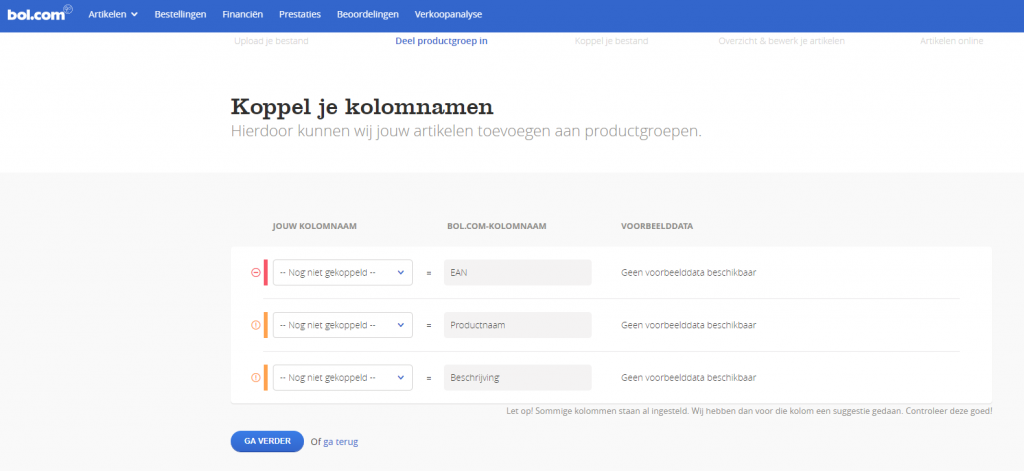This screenshot has width=1024, height=471.
Task: Select the 'Overzicht & bewerk je artikelen' step
Action: pos(782,41)
